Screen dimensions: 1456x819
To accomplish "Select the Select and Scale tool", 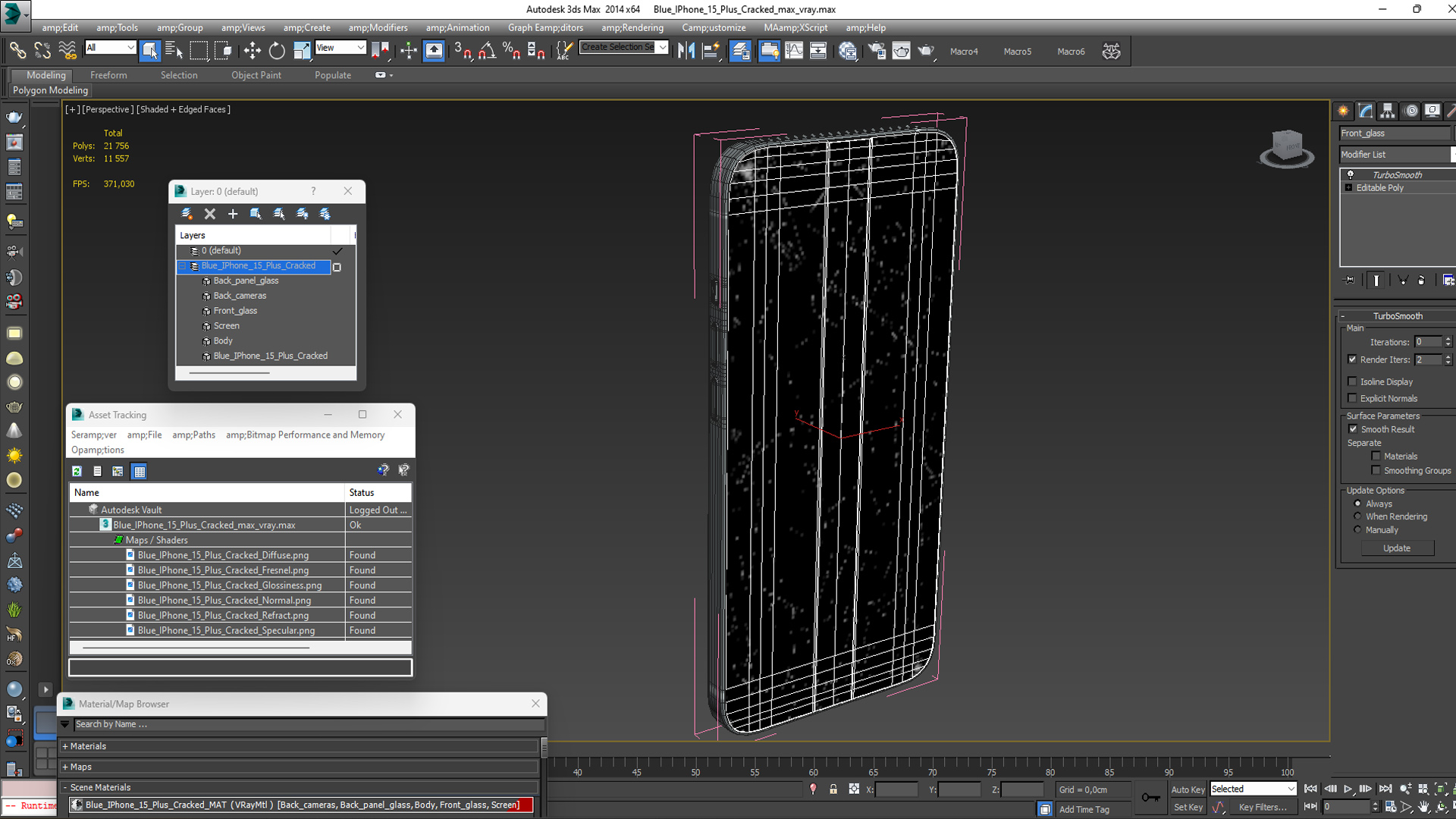I will (x=302, y=51).
